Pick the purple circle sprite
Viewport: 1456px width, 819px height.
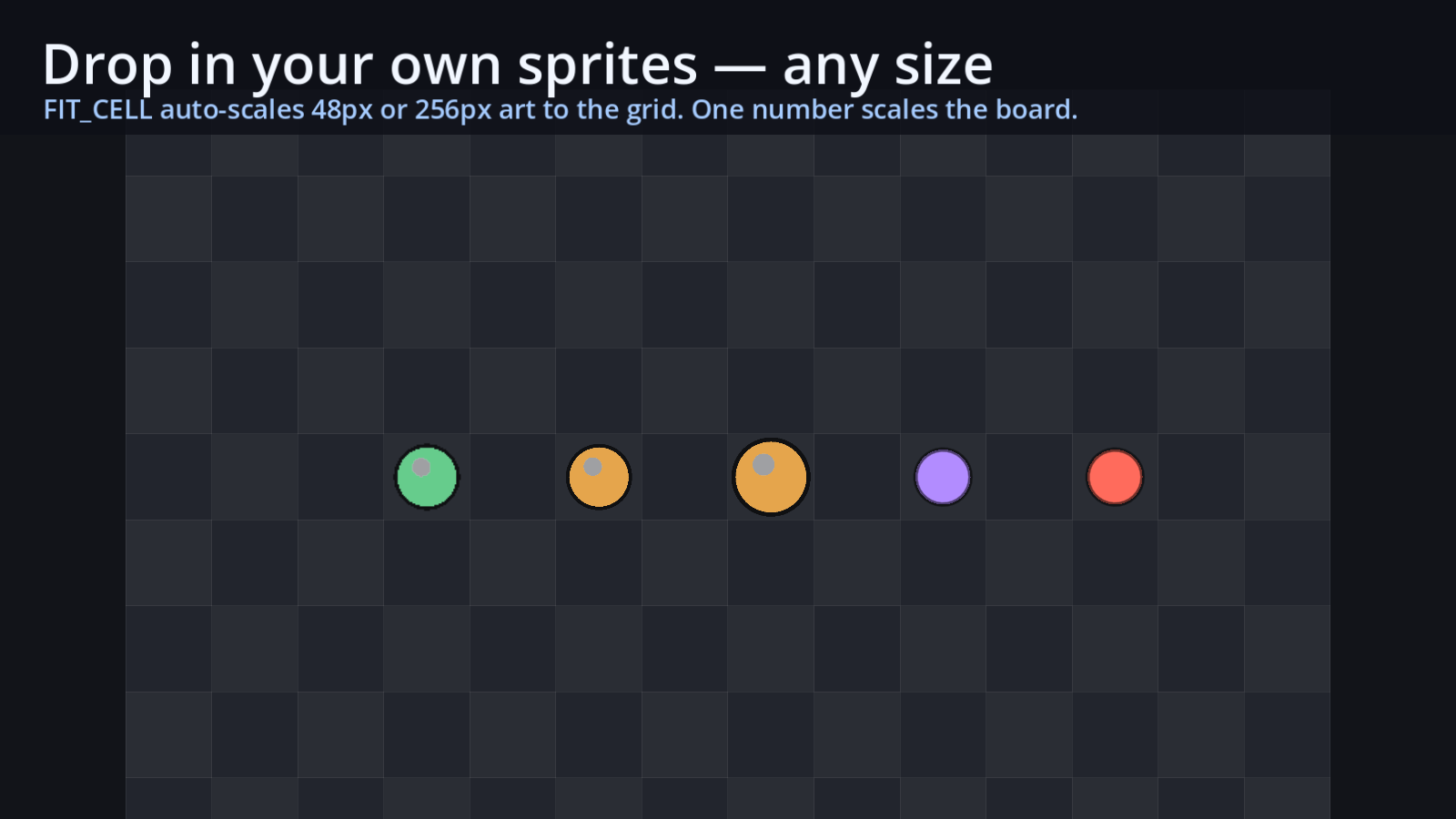(943, 477)
